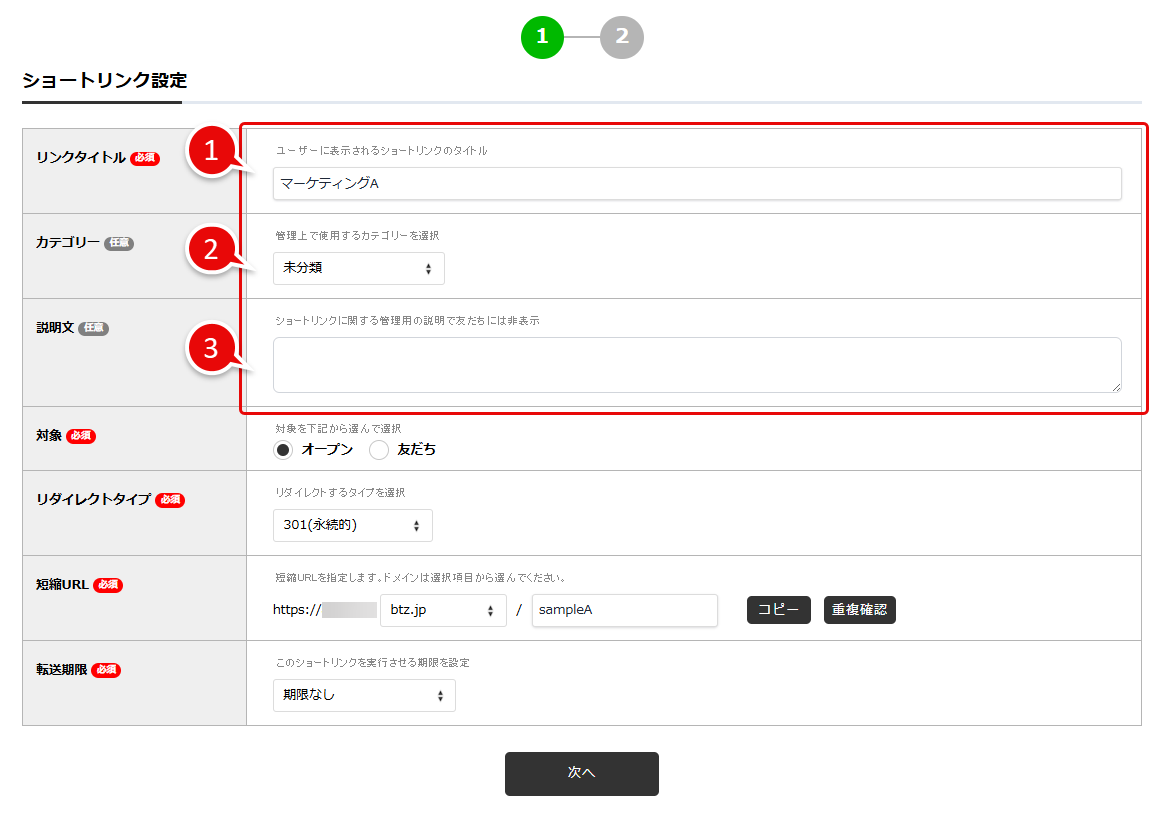Select the 友だち radio button
Screen dimensions: 1169x813
(x=379, y=450)
